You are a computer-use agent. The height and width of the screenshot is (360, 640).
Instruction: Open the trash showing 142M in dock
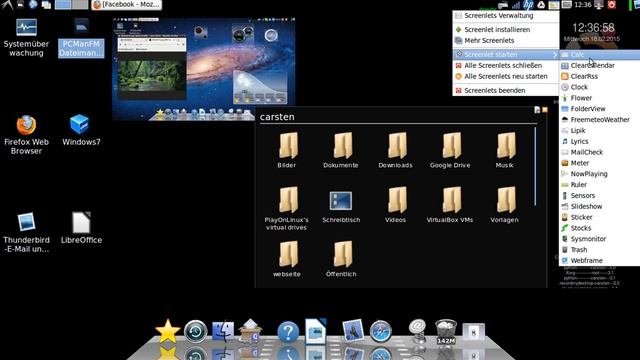click(446, 332)
